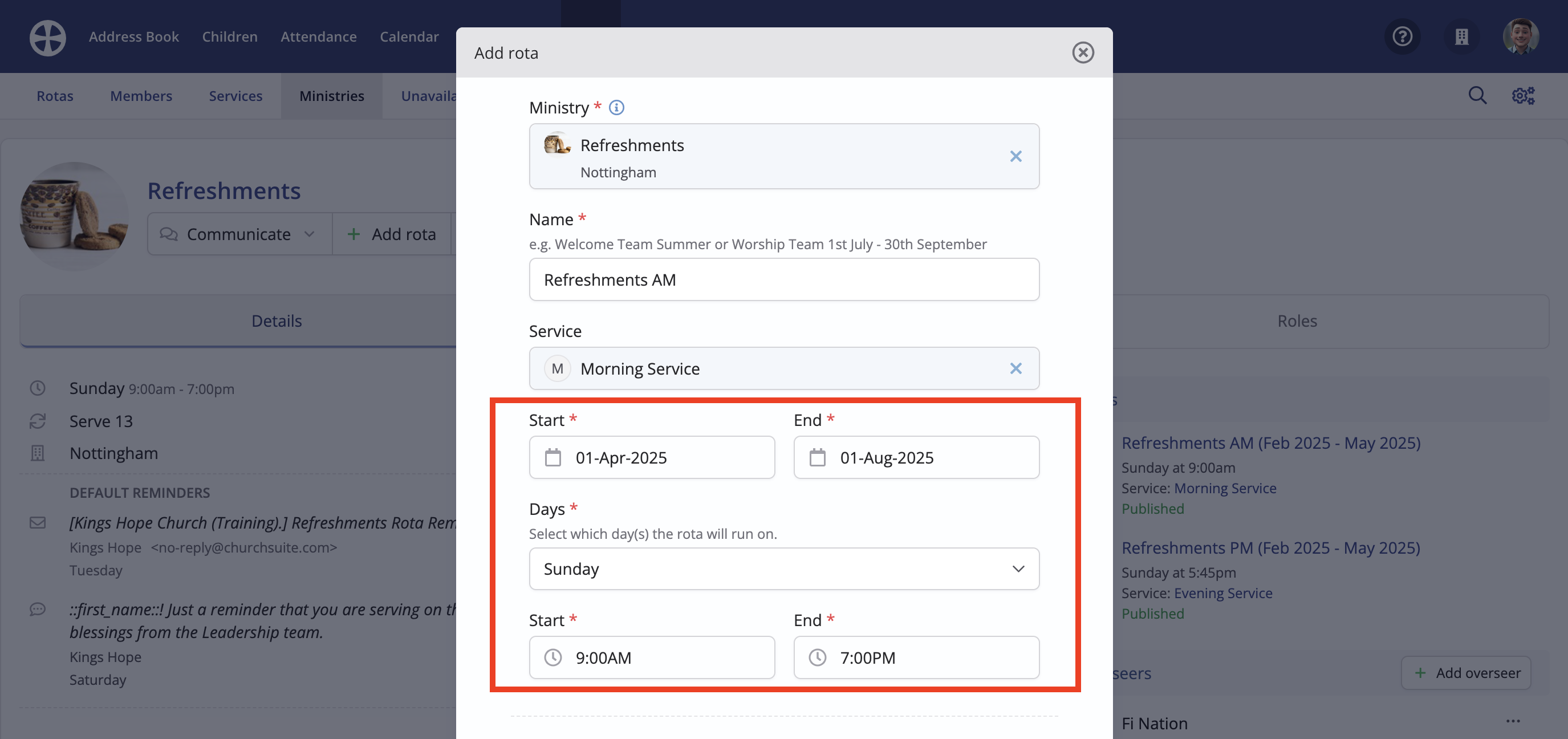Click the search magnifier icon

pyautogui.click(x=1477, y=96)
